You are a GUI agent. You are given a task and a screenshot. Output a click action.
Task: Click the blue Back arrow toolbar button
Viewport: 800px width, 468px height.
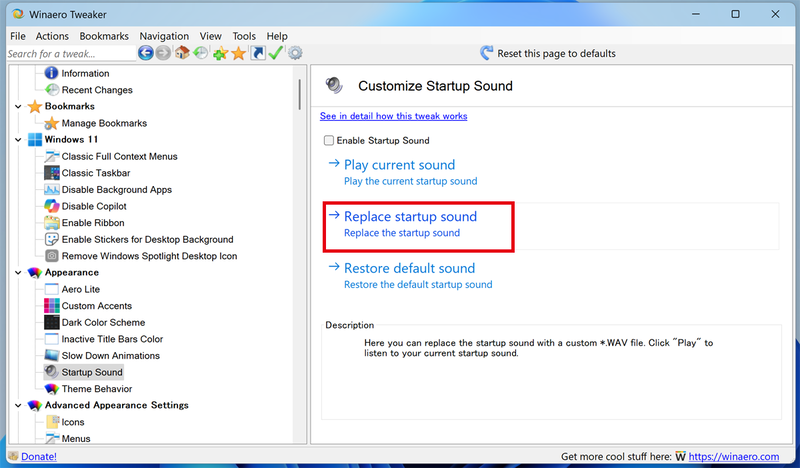145,53
